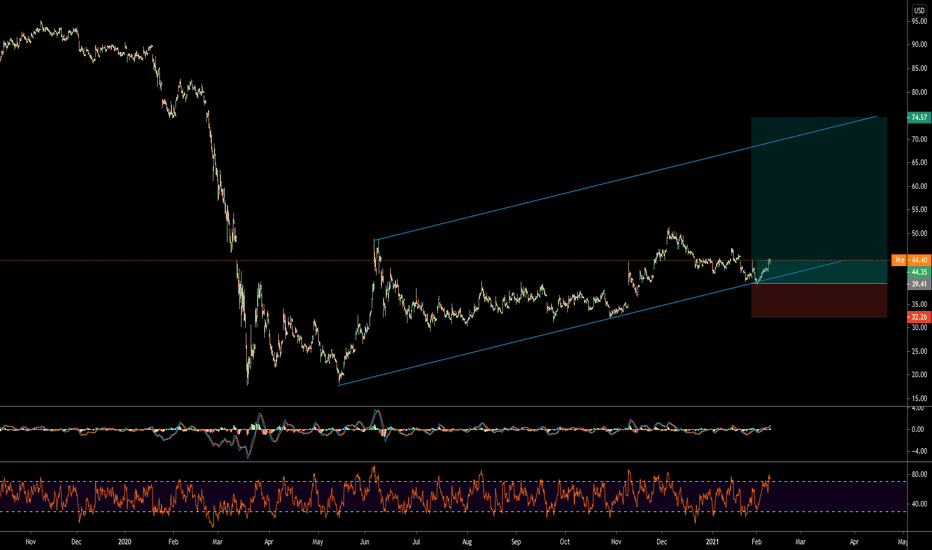Click the Jun label on the time axis
Screen dimensions: 932x550
(365, 542)
